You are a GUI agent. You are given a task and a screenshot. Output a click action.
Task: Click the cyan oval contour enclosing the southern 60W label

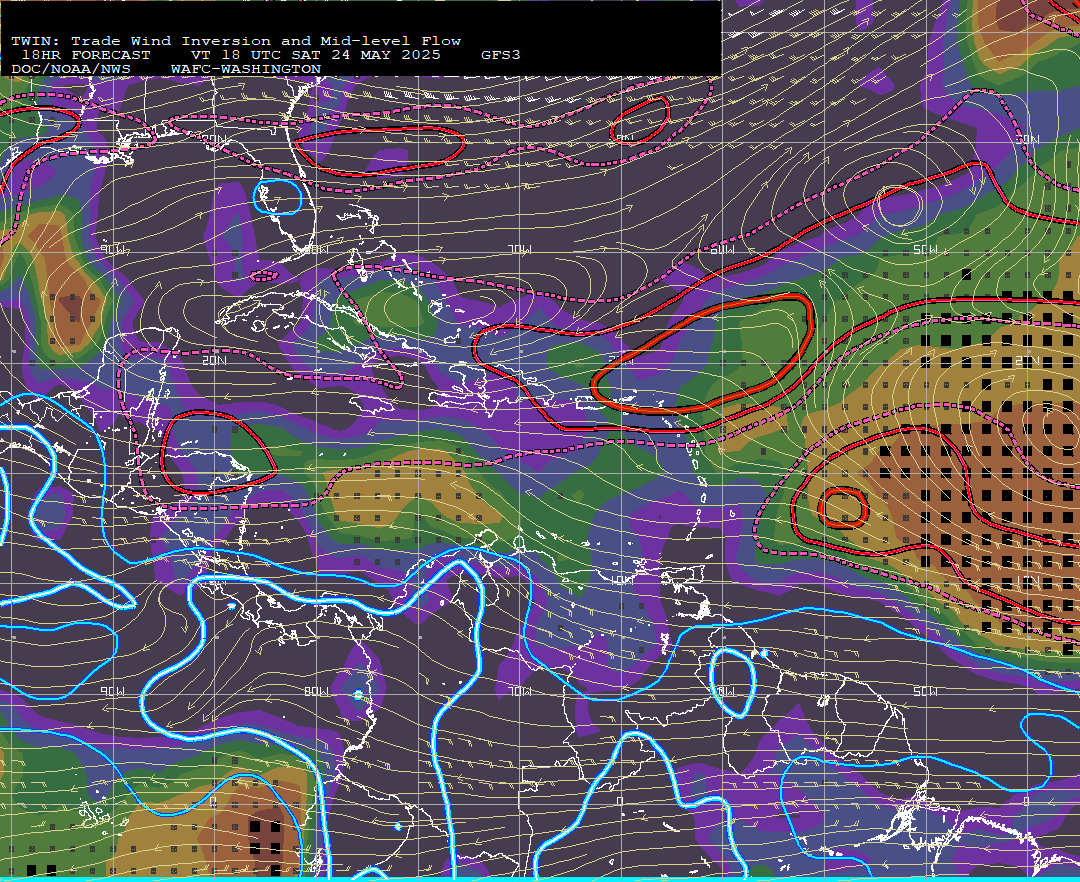click(731, 683)
